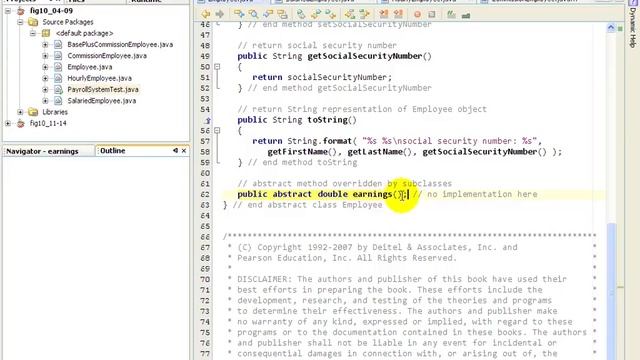Select the Source Packages label
Screen dimensions: 640x360
click(68, 22)
